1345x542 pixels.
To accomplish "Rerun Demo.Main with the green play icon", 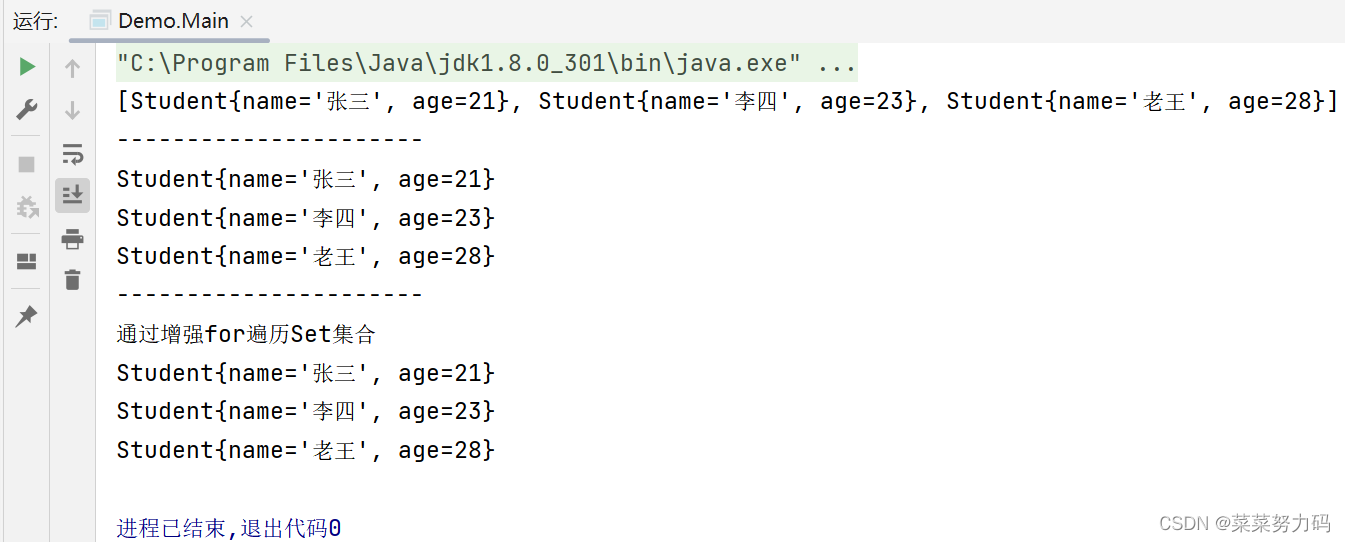I will pyautogui.click(x=27, y=67).
